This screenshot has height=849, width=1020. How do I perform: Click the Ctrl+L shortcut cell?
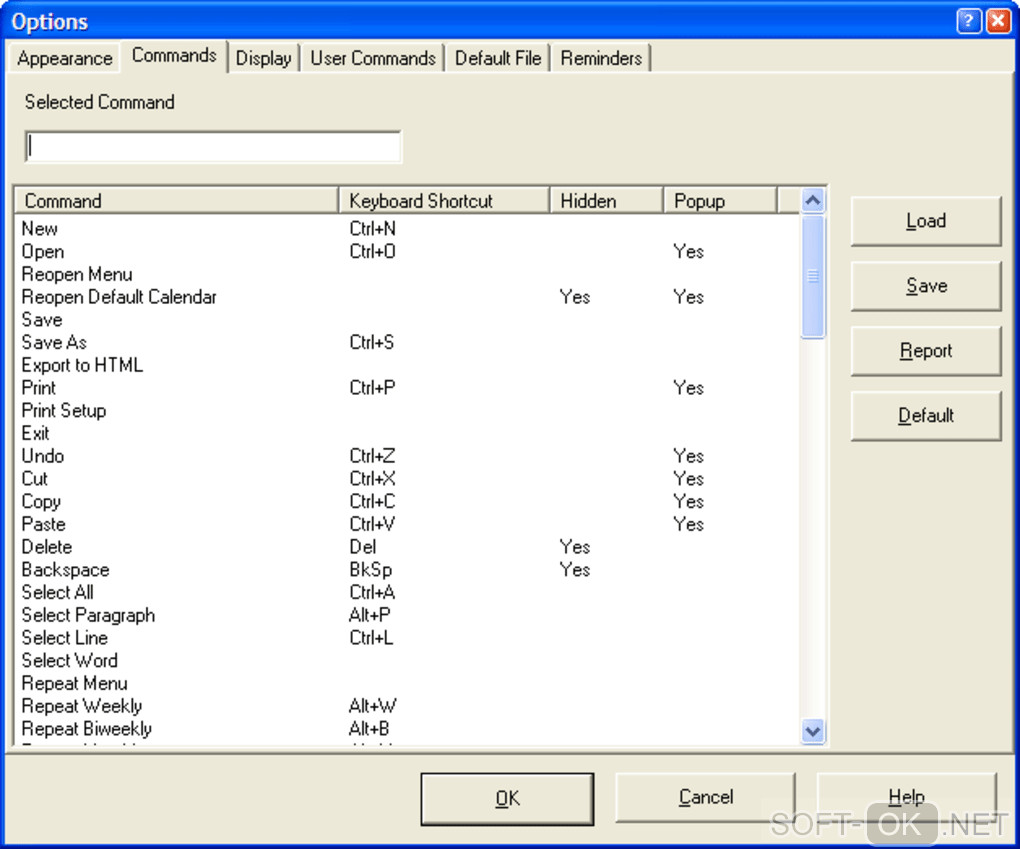tap(371, 638)
